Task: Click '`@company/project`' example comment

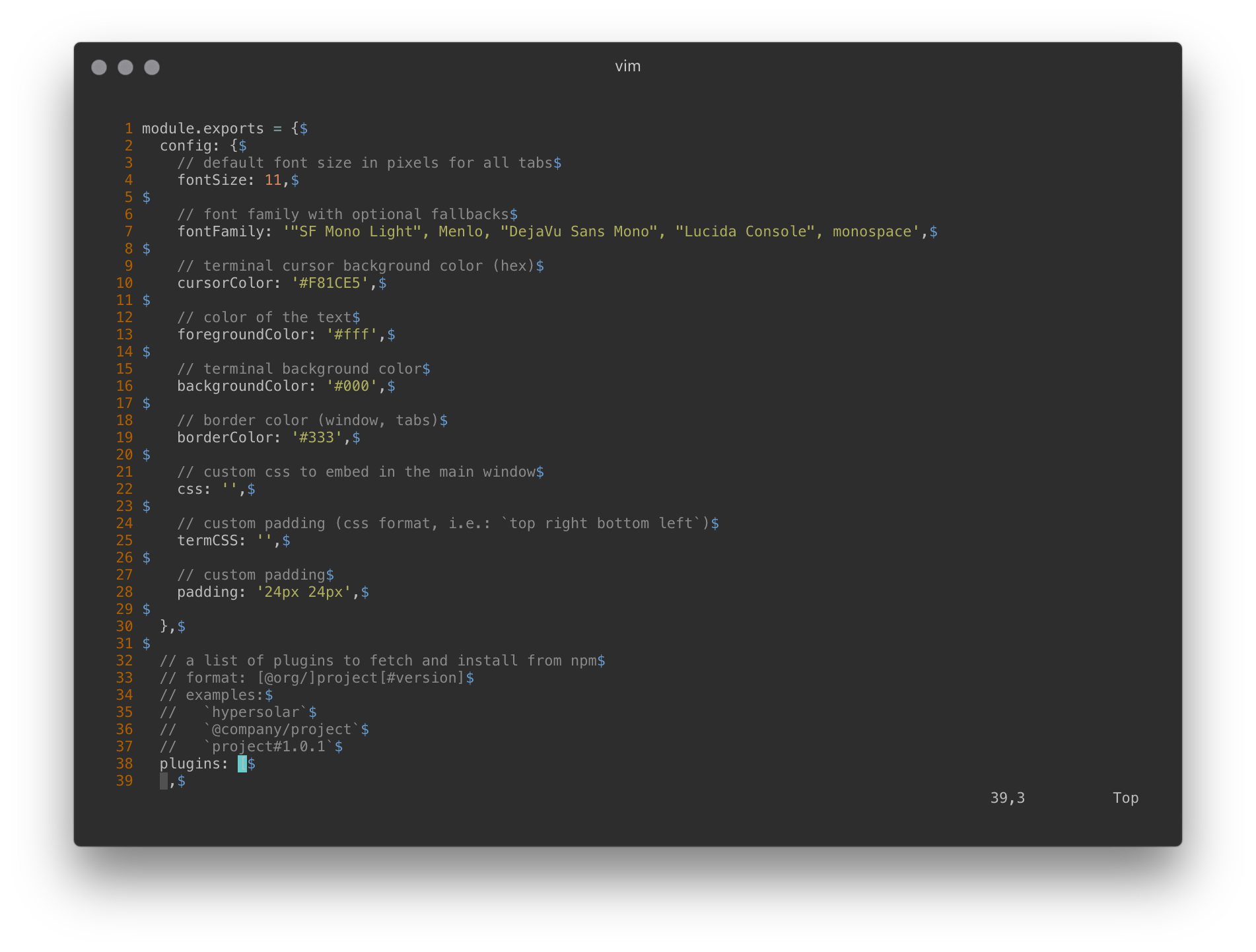Action: point(282,730)
